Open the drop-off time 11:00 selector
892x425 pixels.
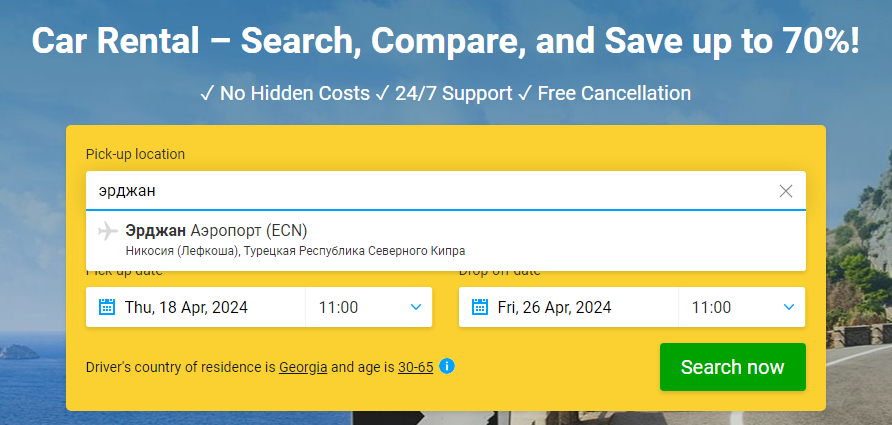click(712, 307)
